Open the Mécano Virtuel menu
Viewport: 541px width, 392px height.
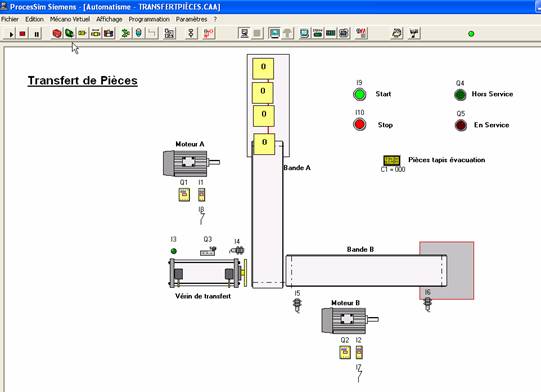[x=70, y=19]
